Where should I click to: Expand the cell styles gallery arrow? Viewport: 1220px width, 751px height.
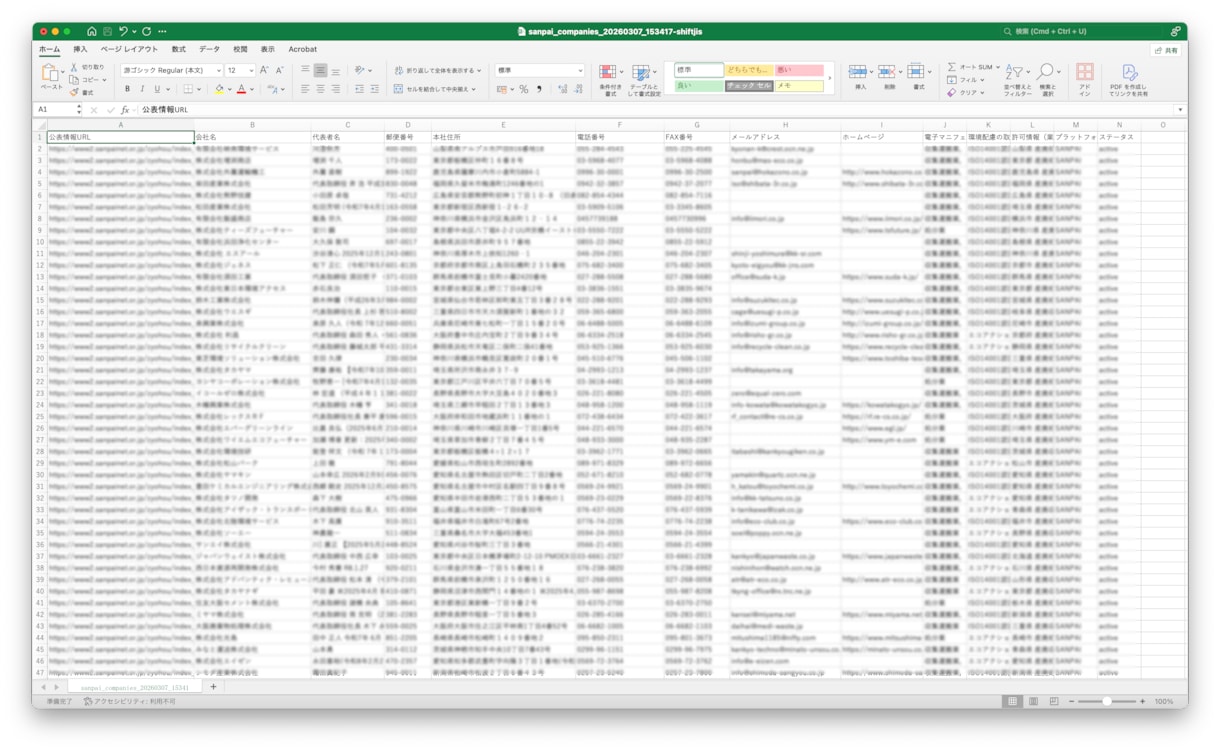(830, 79)
